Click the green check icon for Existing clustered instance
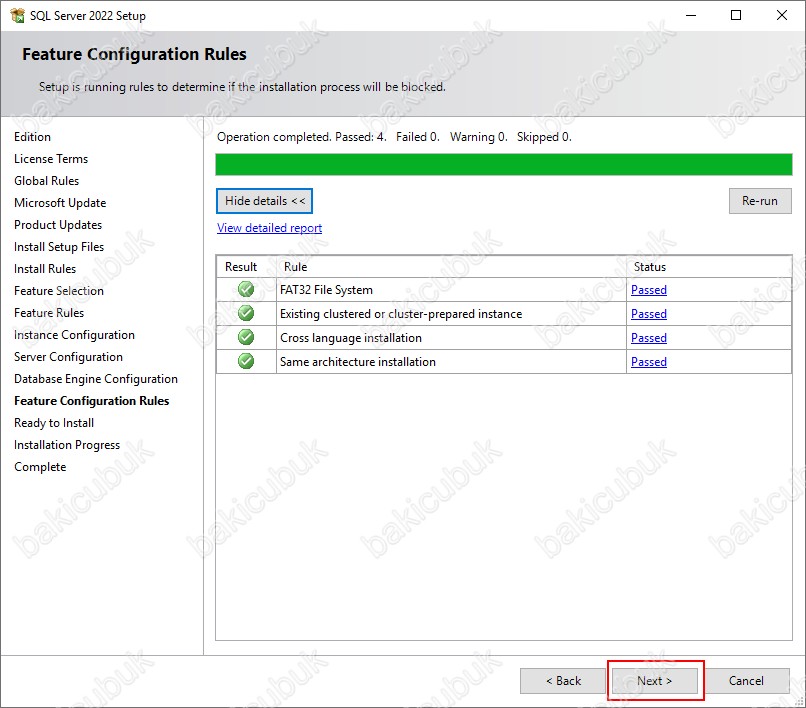Image resolution: width=806 pixels, height=708 pixels. coord(246,313)
